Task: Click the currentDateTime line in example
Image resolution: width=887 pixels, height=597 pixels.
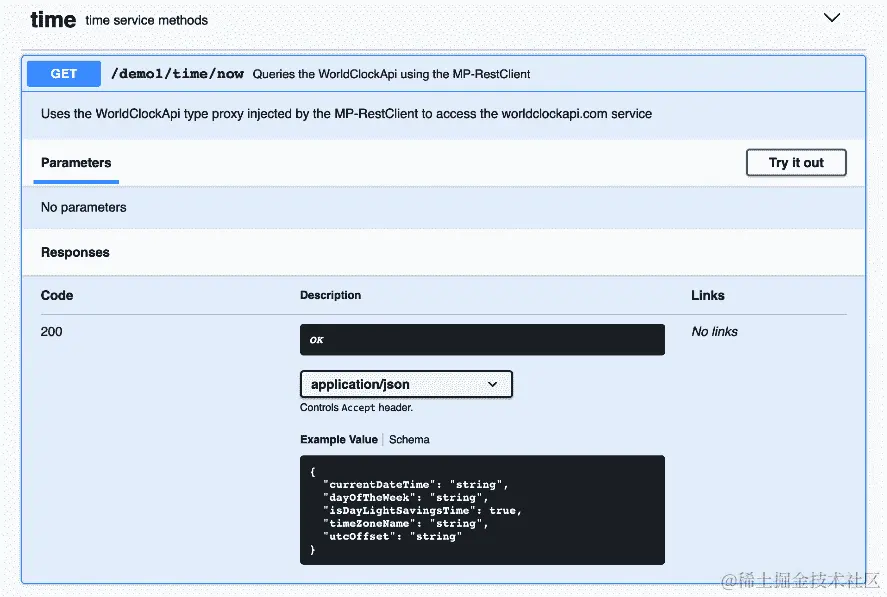Action: point(415,484)
